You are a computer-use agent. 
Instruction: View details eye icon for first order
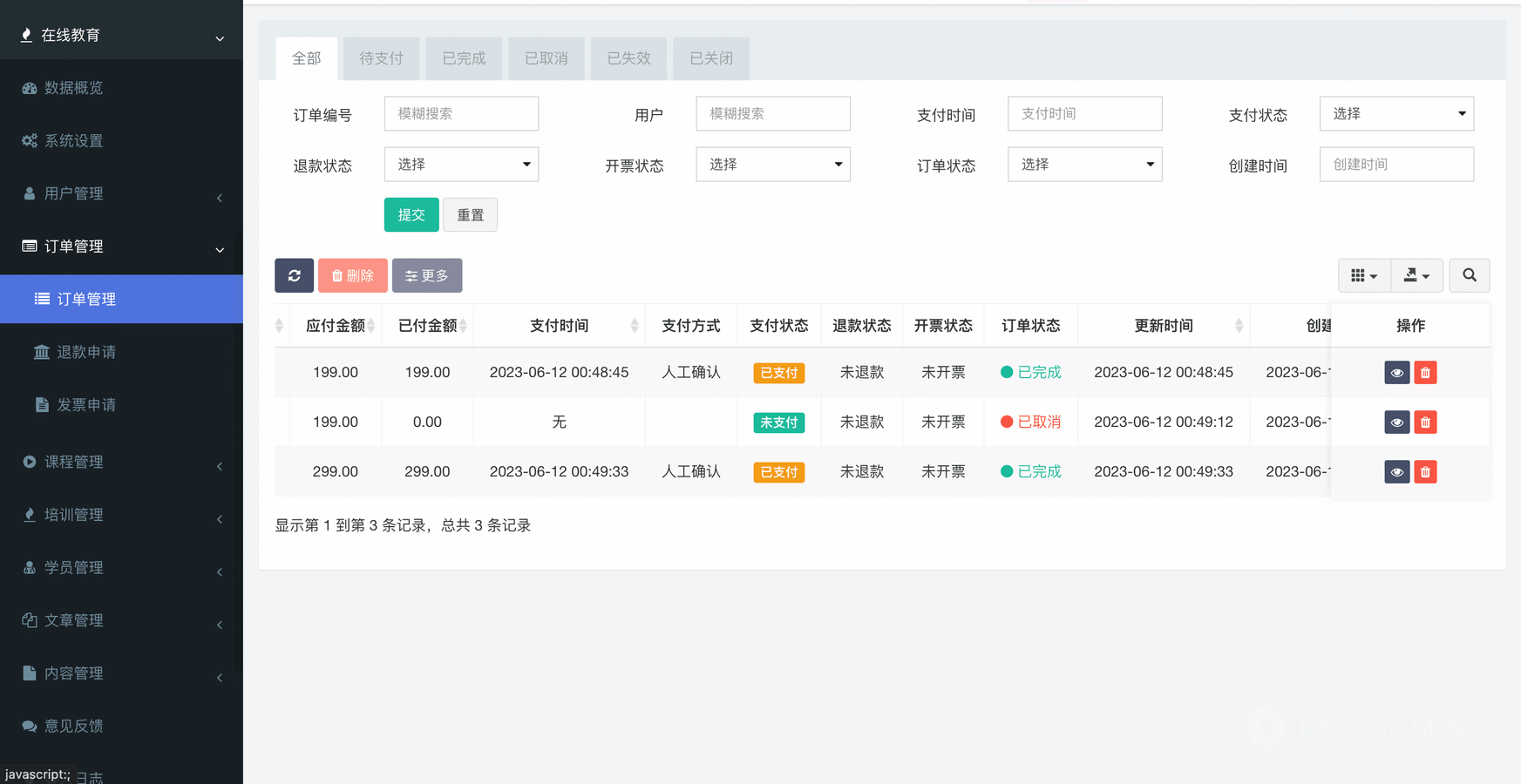(x=1396, y=373)
